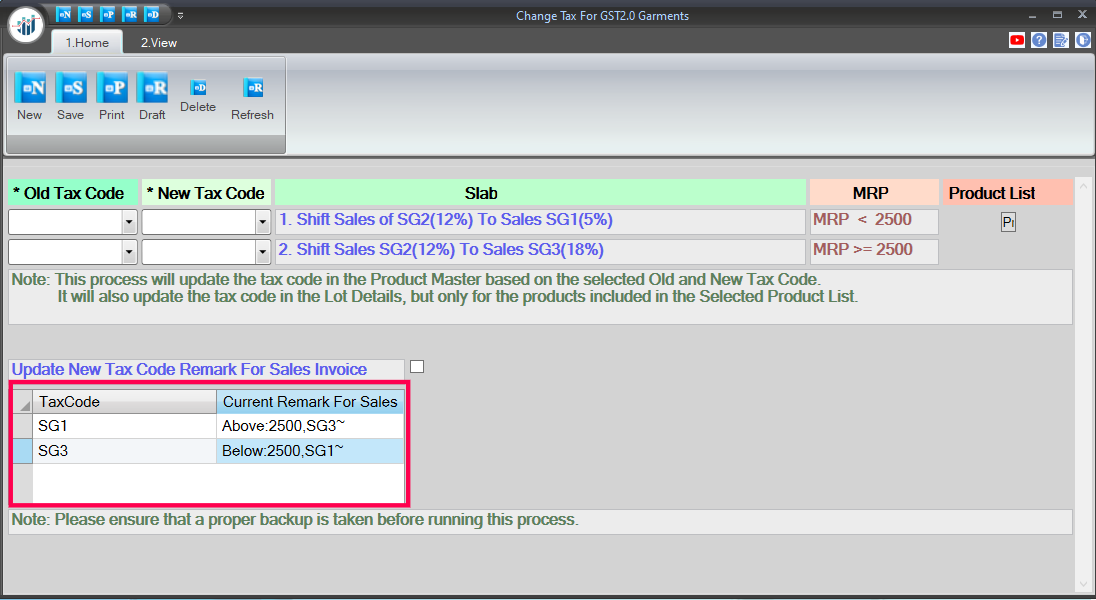Tick the Update New Tax Code Remark checkbox
Screen dimensions: 1096x600
417,367
